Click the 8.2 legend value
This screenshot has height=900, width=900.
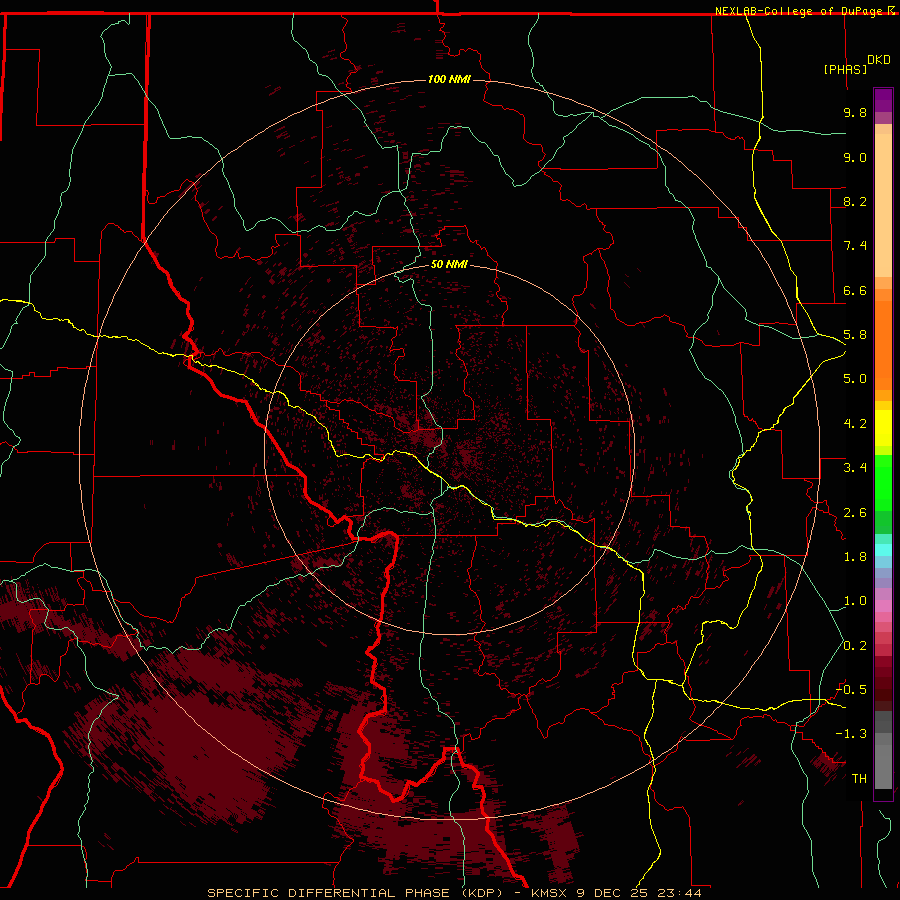pyautogui.click(x=855, y=201)
